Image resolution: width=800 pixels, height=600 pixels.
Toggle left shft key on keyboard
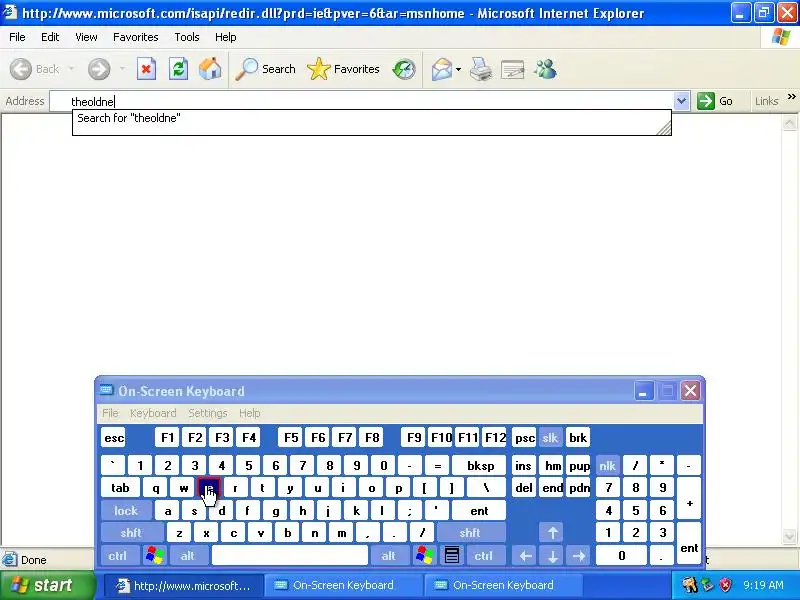pos(131,533)
